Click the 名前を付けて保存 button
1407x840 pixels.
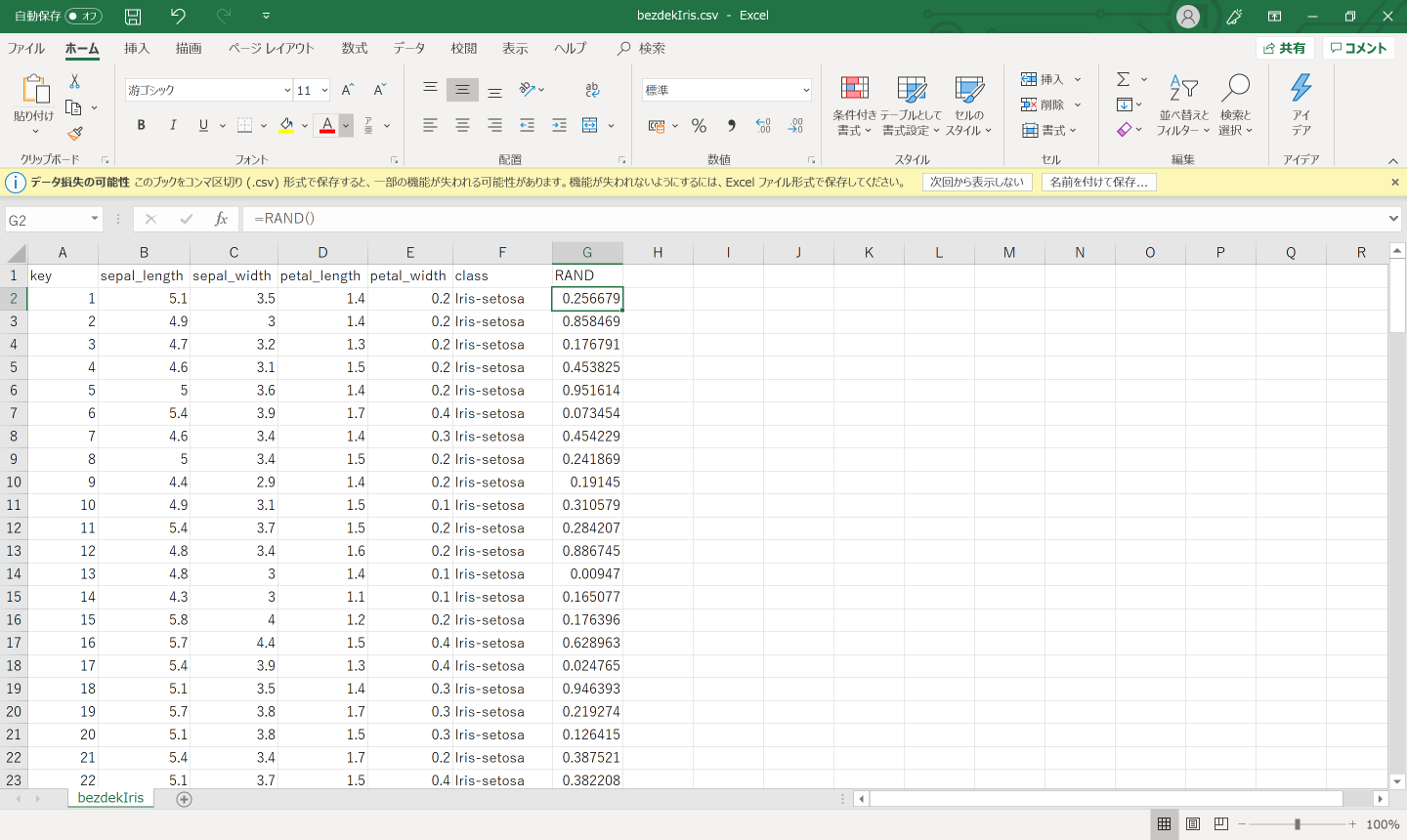tap(1099, 182)
